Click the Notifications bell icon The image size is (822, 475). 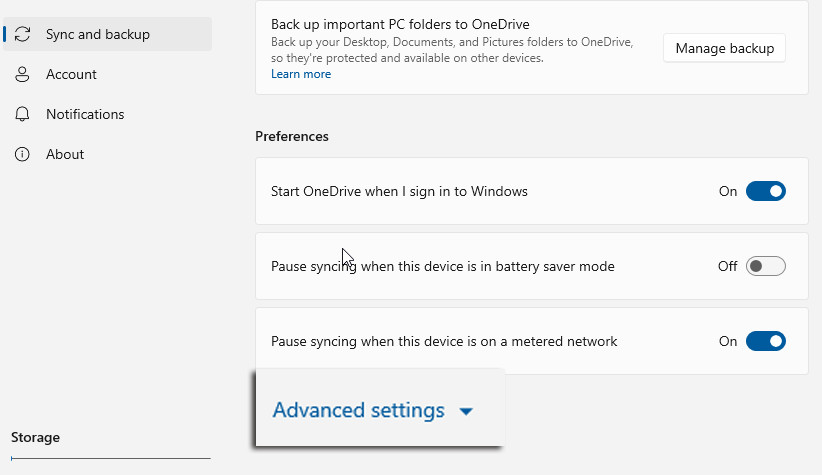point(23,114)
